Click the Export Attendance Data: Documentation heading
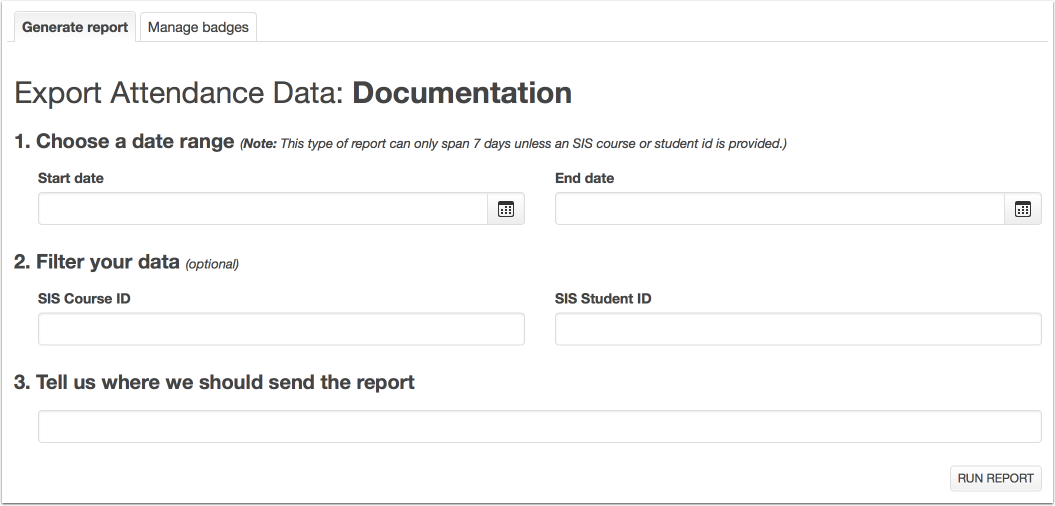 293,93
